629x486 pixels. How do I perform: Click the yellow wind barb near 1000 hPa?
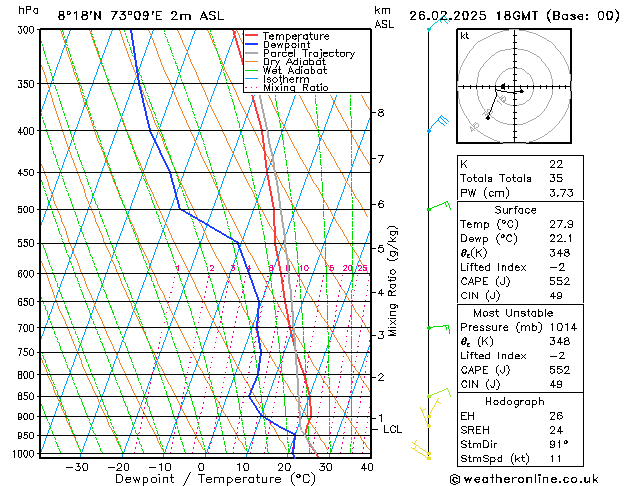tap(421, 450)
